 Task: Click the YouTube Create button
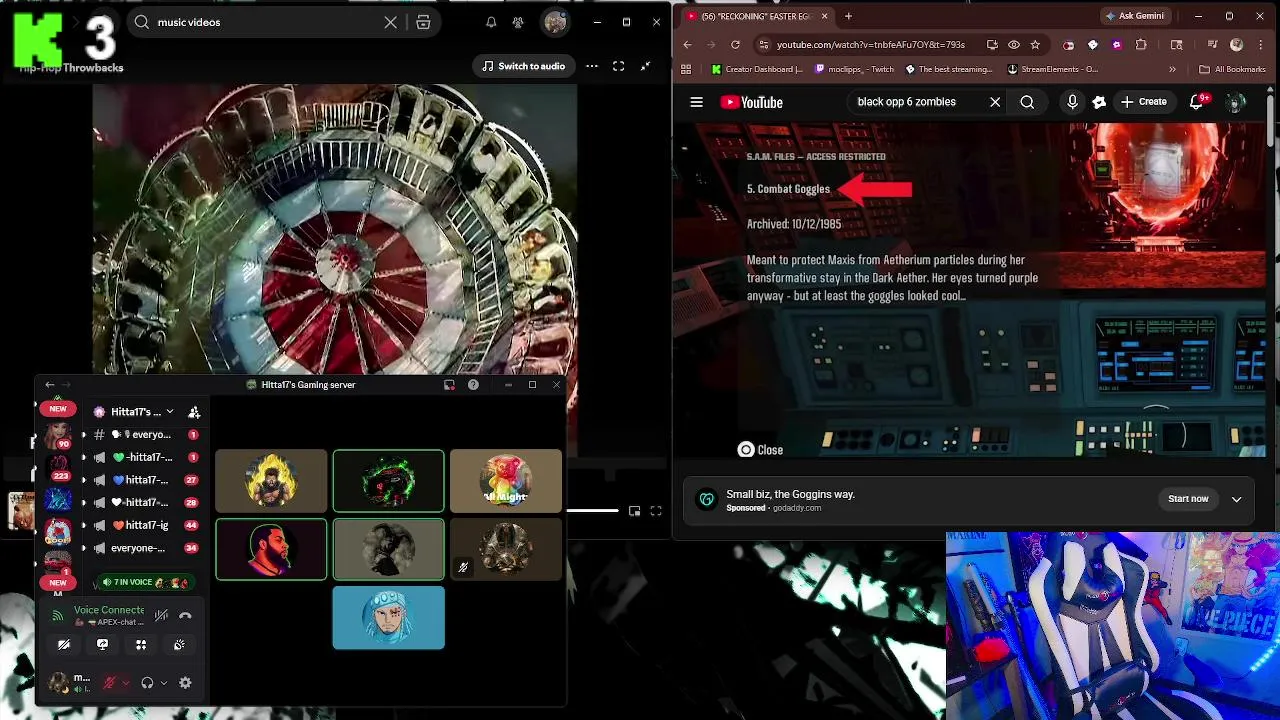point(1144,102)
